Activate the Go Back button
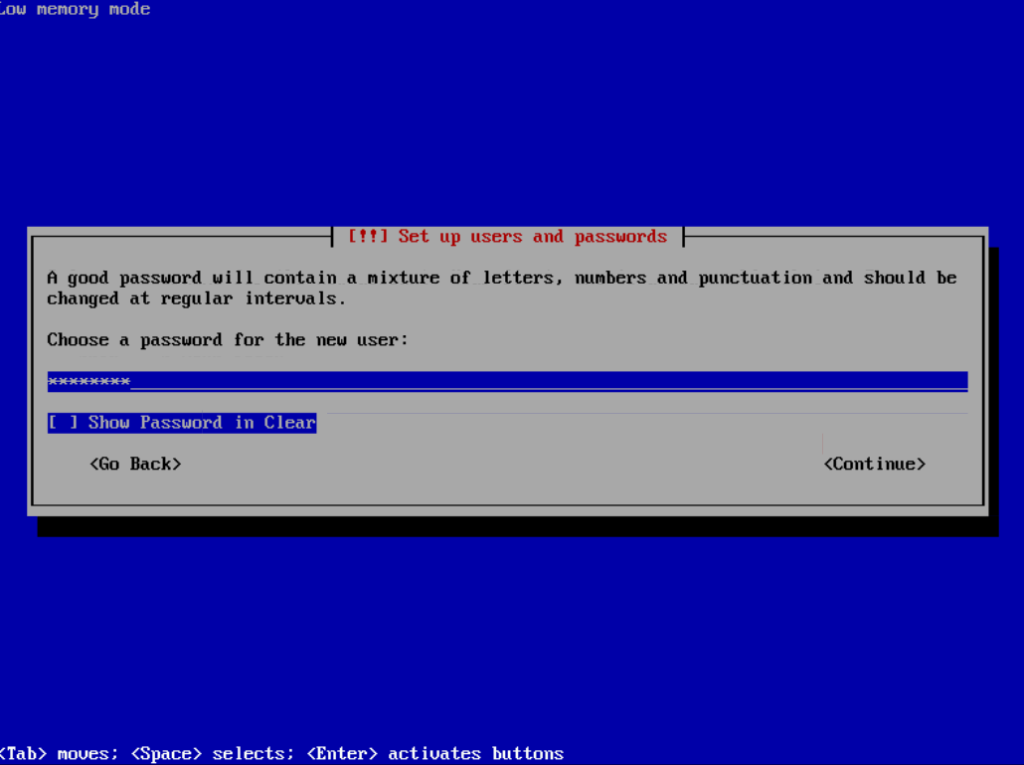The height and width of the screenshot is (765, 1024). (135, 464)
